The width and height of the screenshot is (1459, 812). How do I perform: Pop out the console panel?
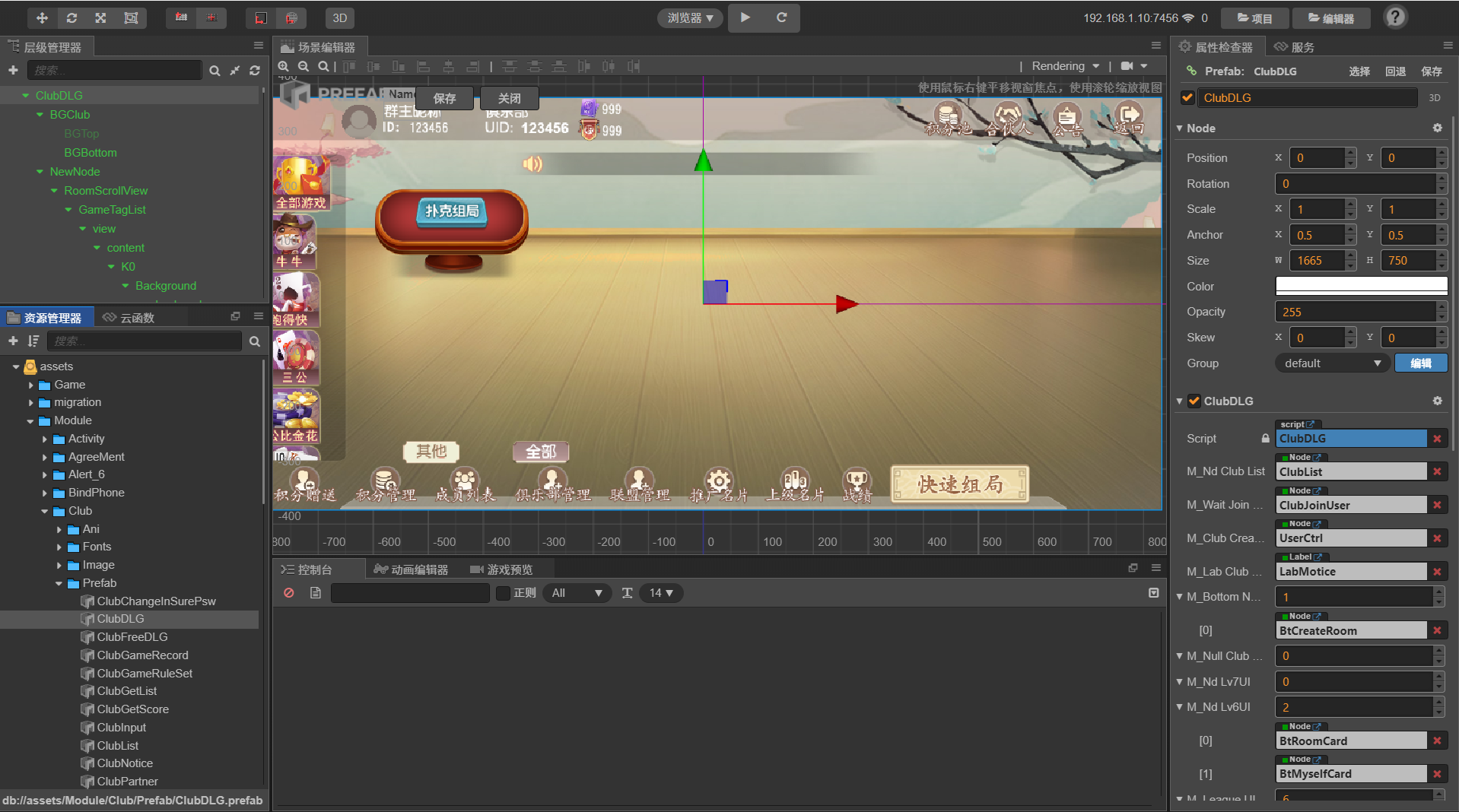1133,568
